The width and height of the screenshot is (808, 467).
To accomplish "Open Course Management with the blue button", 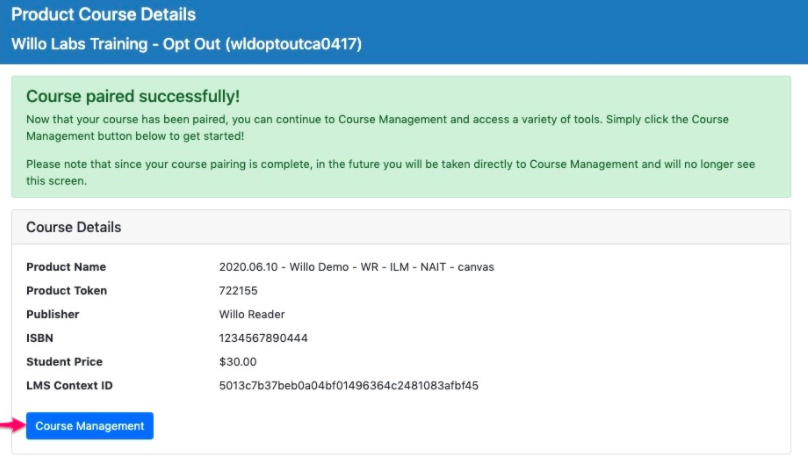I will pos(90,426).
